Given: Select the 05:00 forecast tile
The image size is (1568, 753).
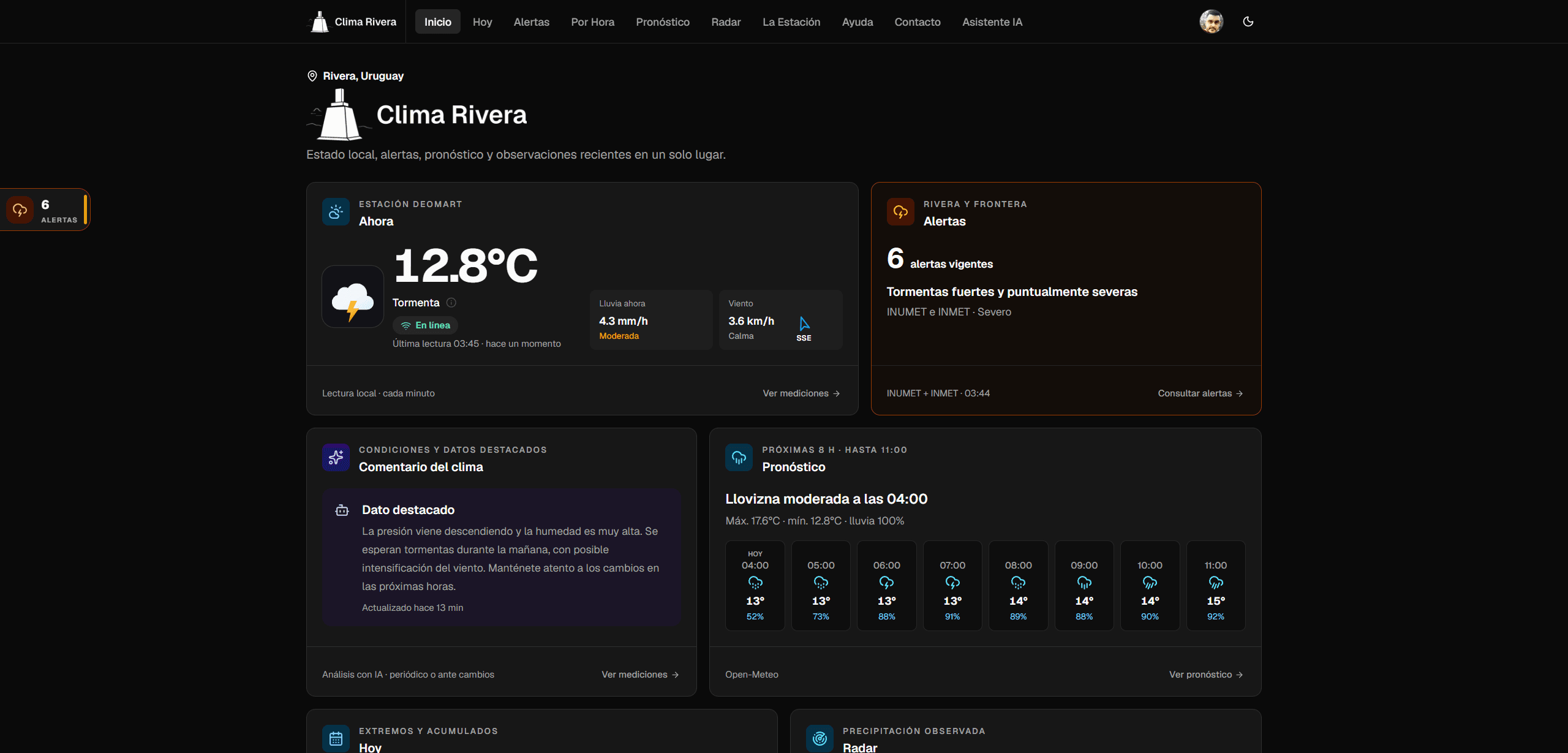Looking at the screenshot, I should tap(821, 586).
